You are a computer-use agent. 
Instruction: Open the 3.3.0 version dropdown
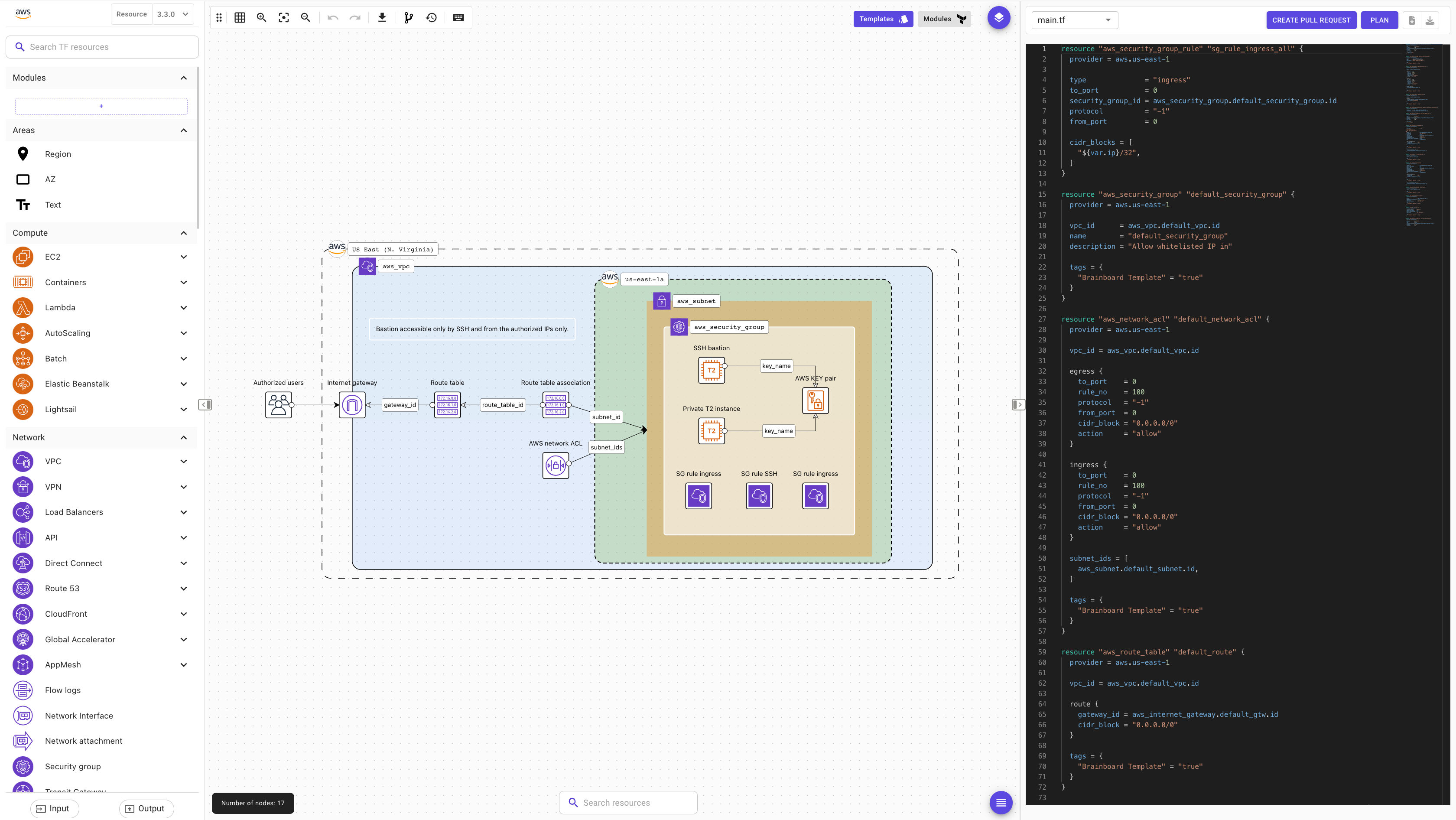(173, 14)
